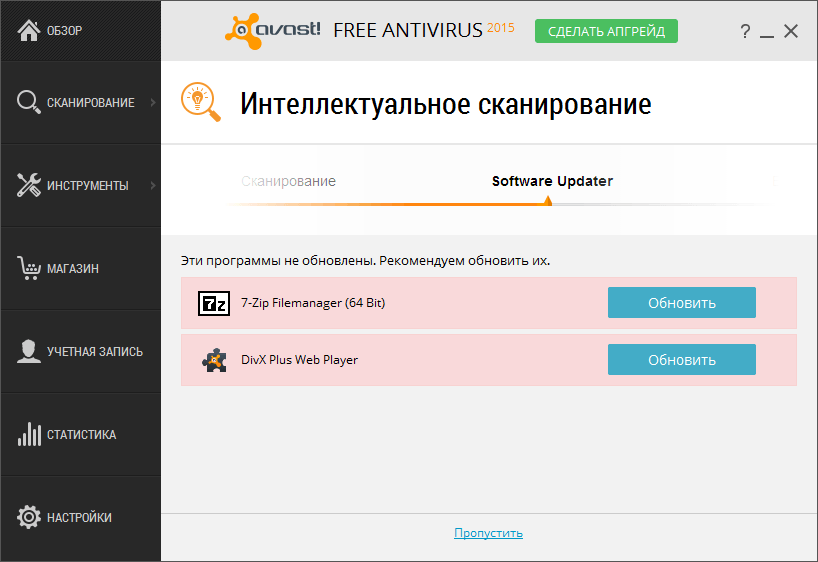Screen dimensions: 818x562
Task: Click the avast! logo
Action: [272, 31]
